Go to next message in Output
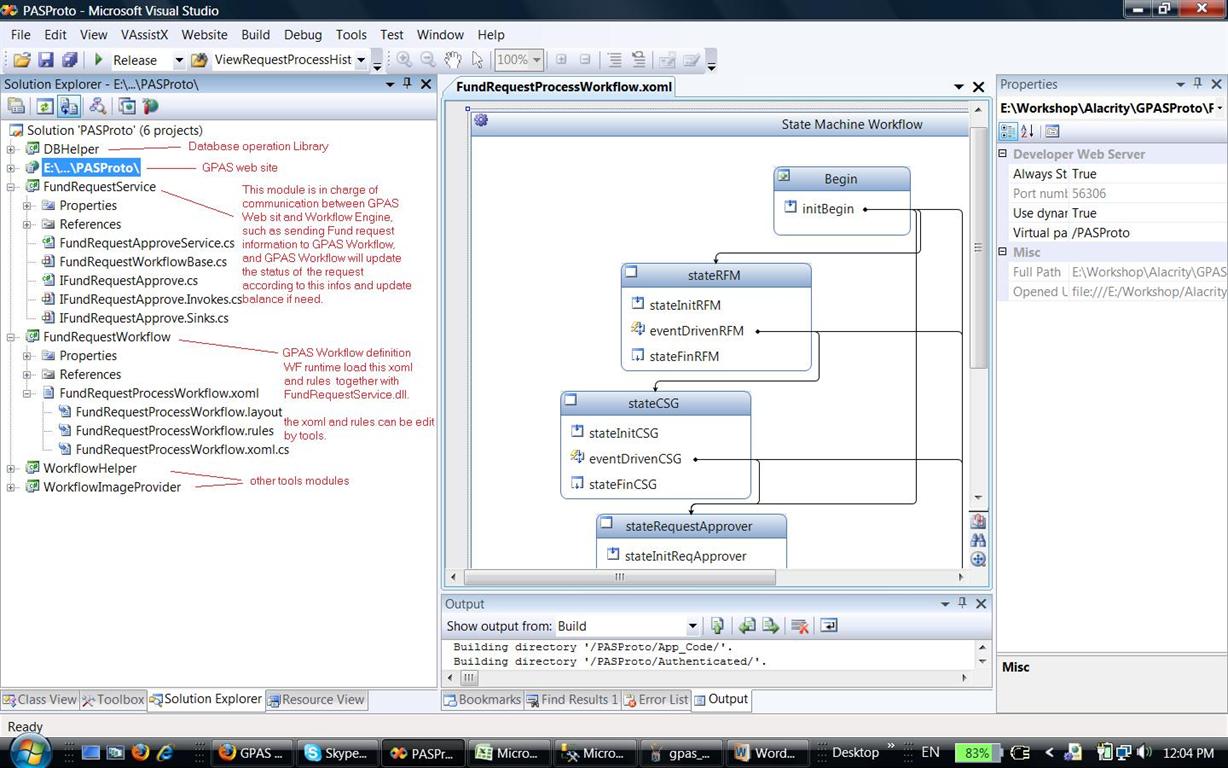The width and height of the screenshot is (1228, 768). [x=770, y=626]
